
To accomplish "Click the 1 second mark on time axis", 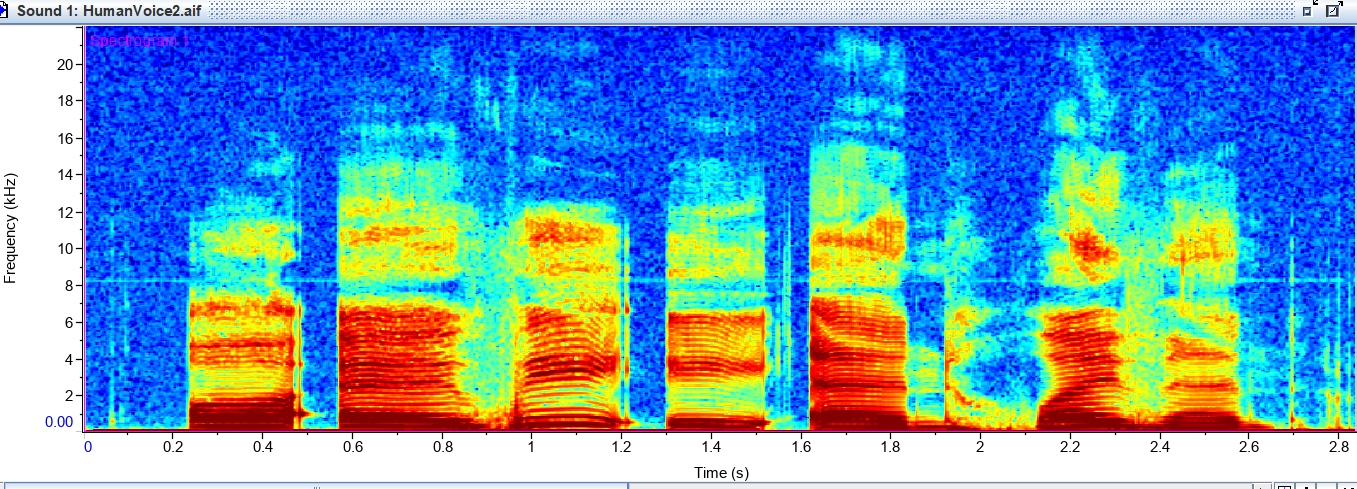I will [x=531, y=446].
